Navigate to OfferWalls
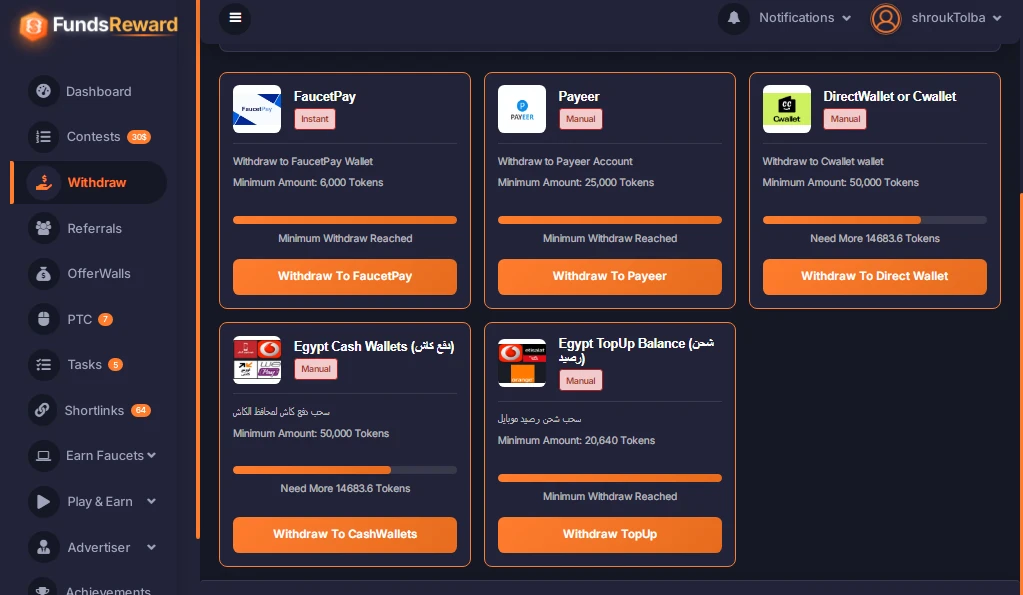 coord(99,274)
